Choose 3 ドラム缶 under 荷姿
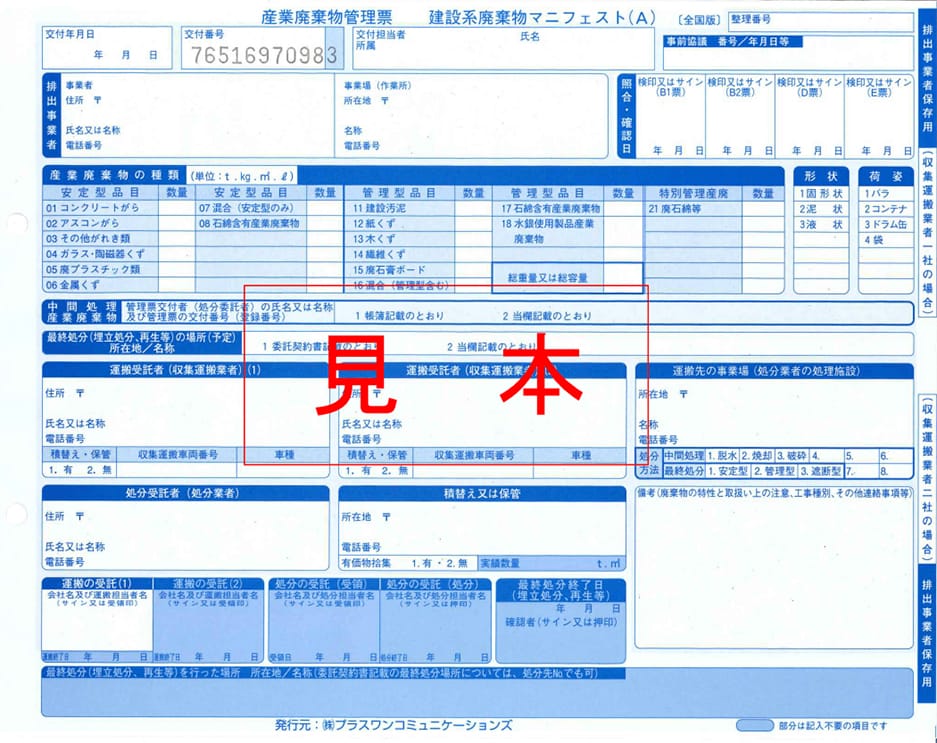937x743 pixels. [887, 224]
